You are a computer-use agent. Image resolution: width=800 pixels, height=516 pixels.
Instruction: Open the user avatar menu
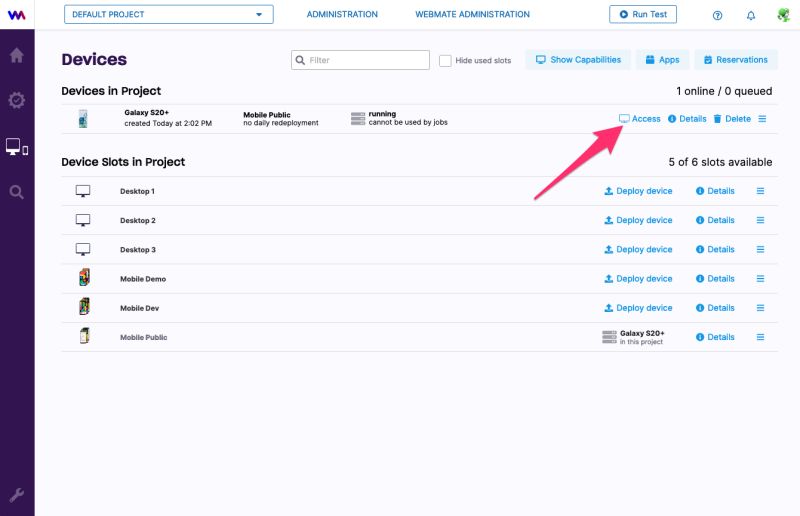(x=783, y=15)
